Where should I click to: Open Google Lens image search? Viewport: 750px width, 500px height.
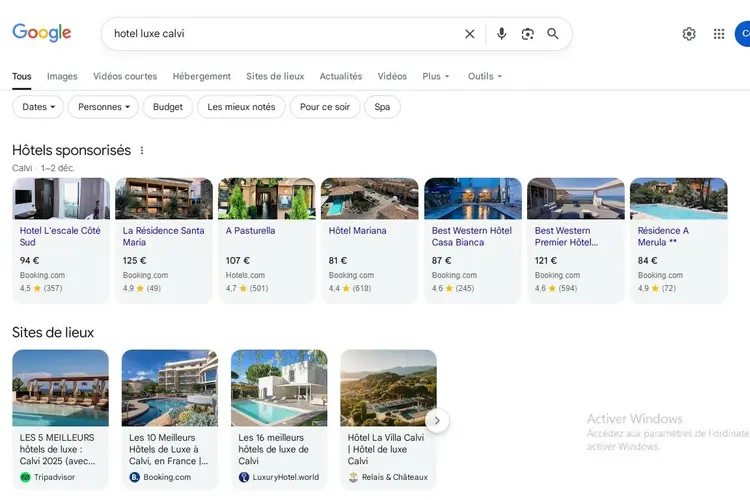click(528, 34)
